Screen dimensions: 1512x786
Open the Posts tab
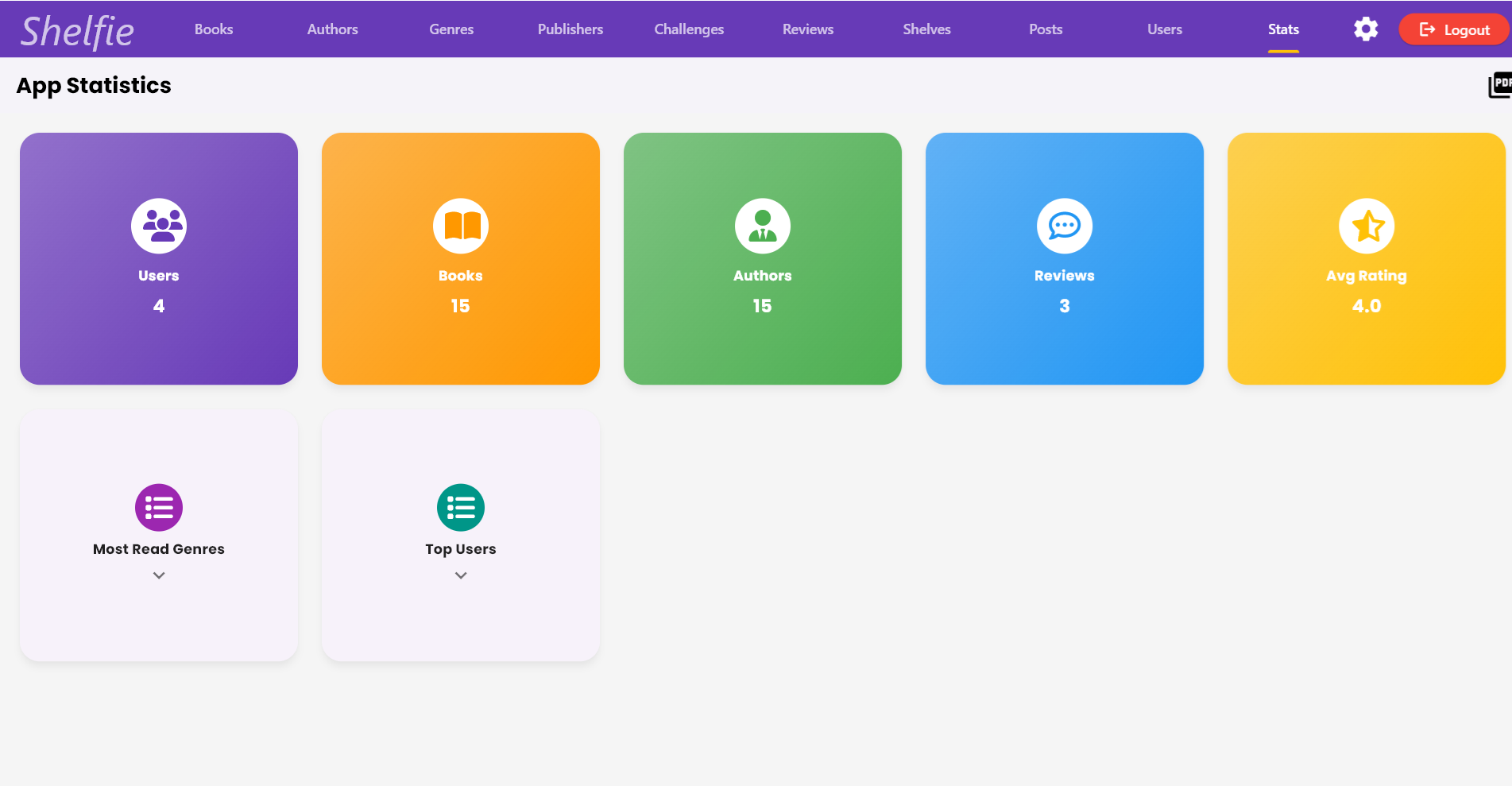[1046, 29]
